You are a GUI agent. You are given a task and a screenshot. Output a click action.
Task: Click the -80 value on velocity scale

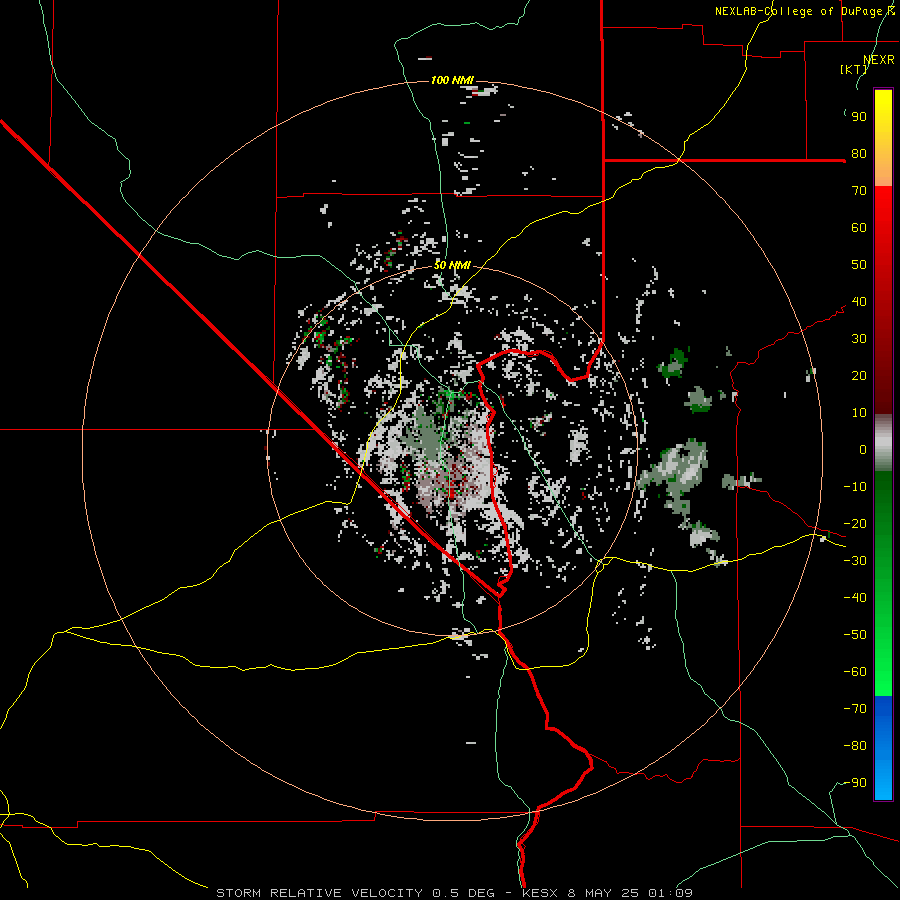(855, 746)
